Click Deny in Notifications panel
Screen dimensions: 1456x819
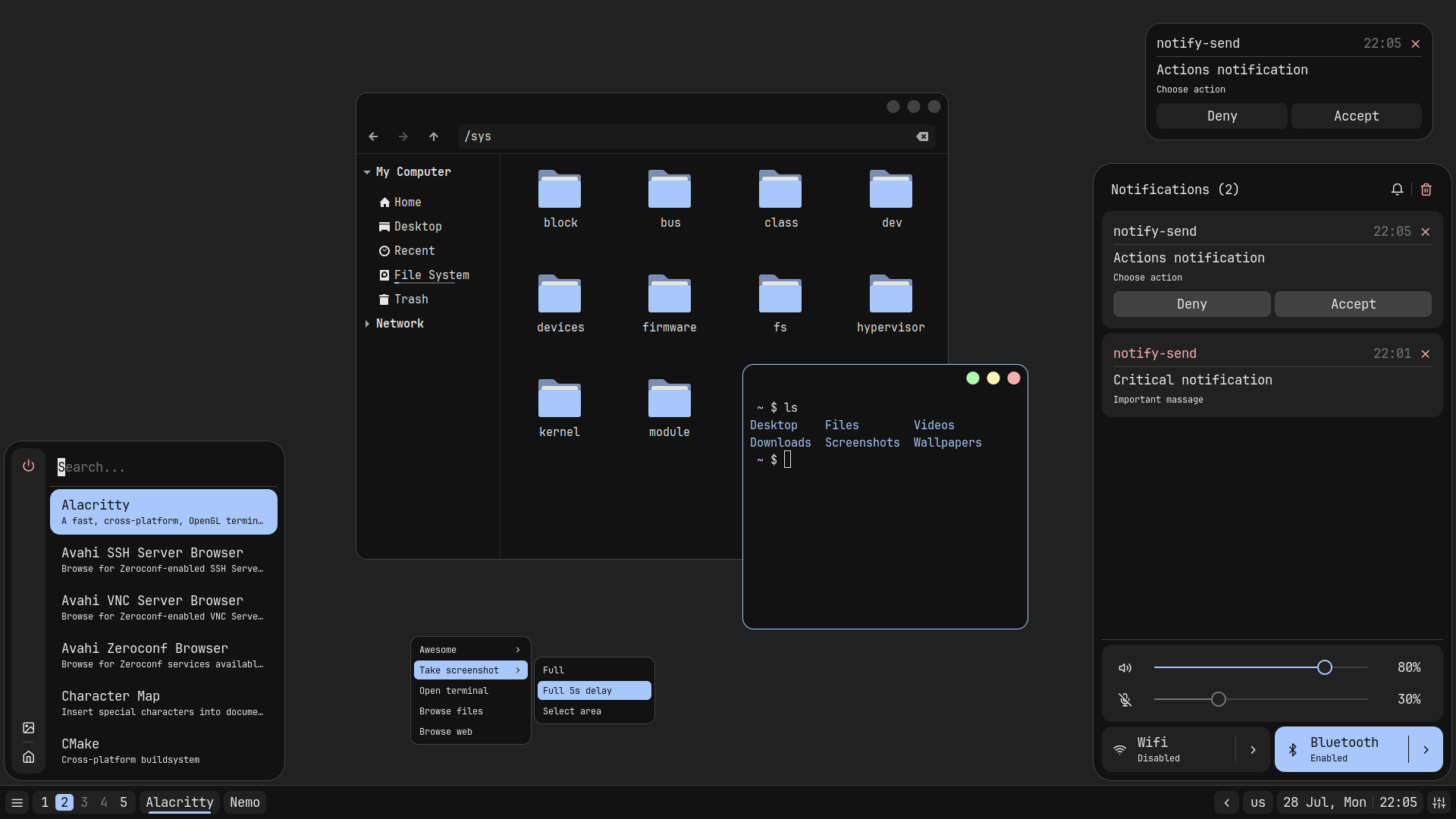[1191, 304]
